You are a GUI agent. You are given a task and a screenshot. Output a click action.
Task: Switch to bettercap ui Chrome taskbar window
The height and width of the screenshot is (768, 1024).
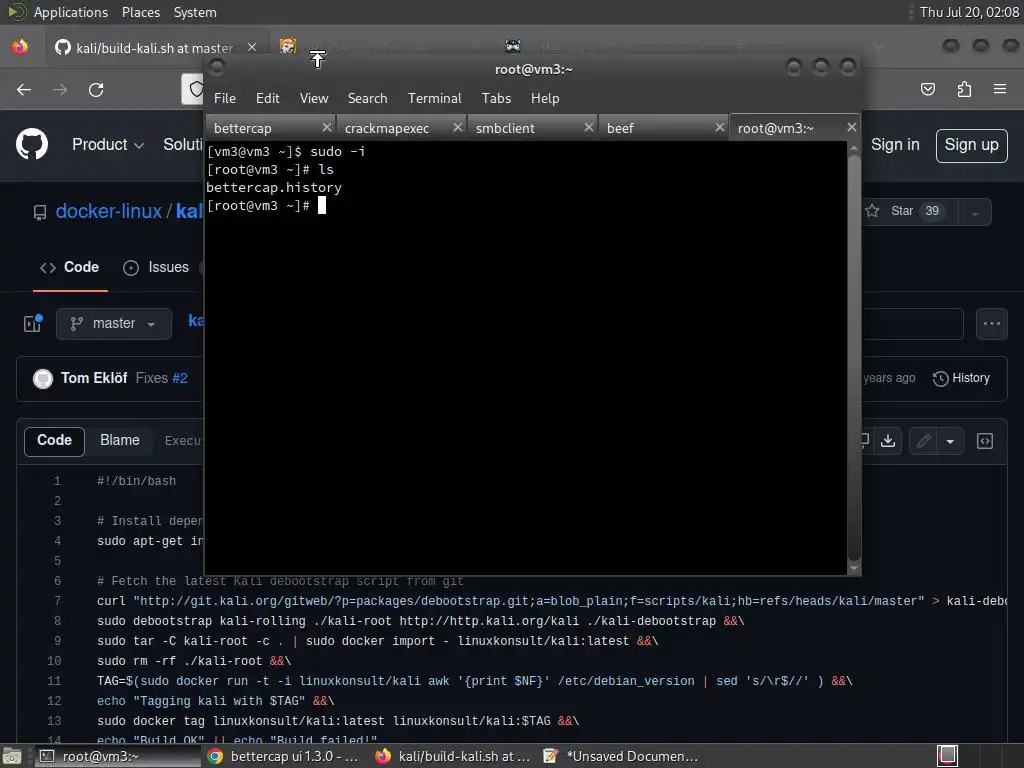tap(284, 756)
